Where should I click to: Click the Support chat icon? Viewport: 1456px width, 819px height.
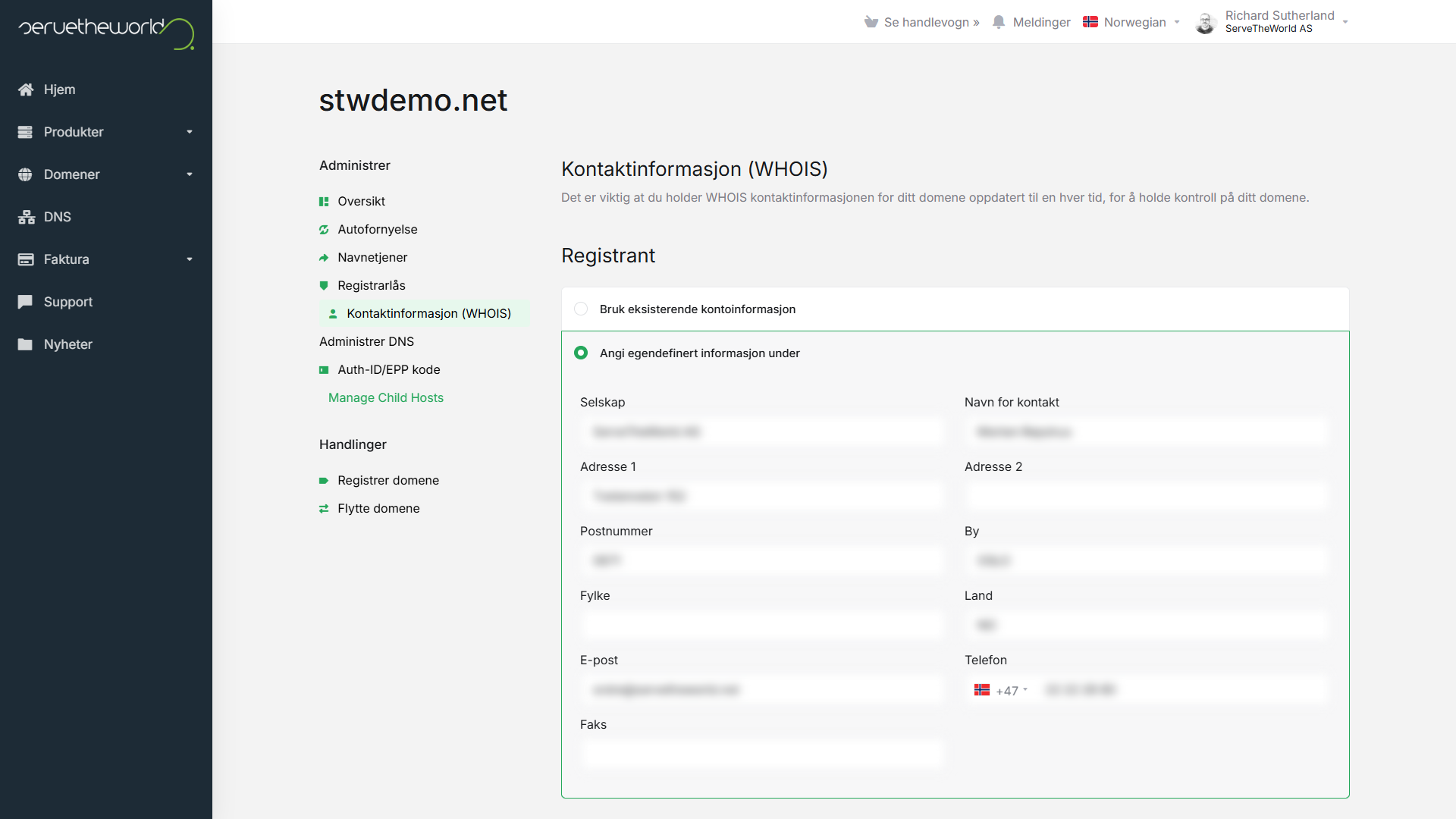[25, 302]
